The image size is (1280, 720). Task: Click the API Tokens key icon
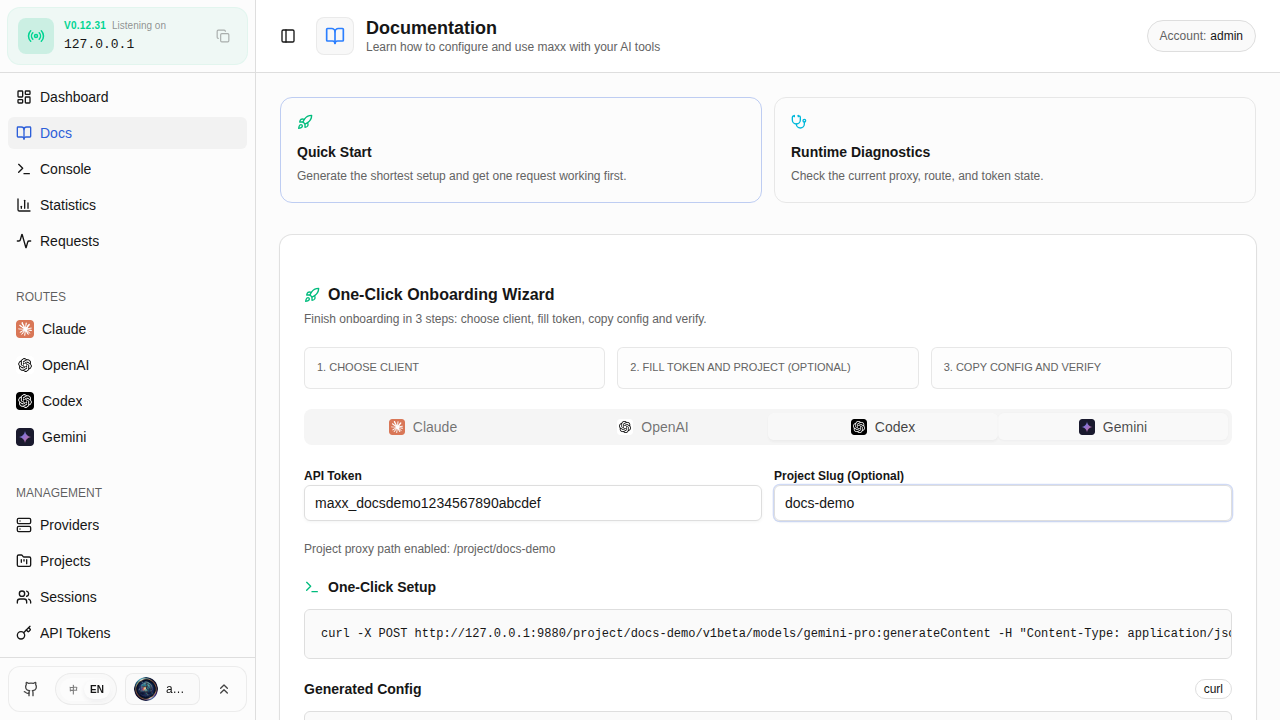(x=24, y=633)
